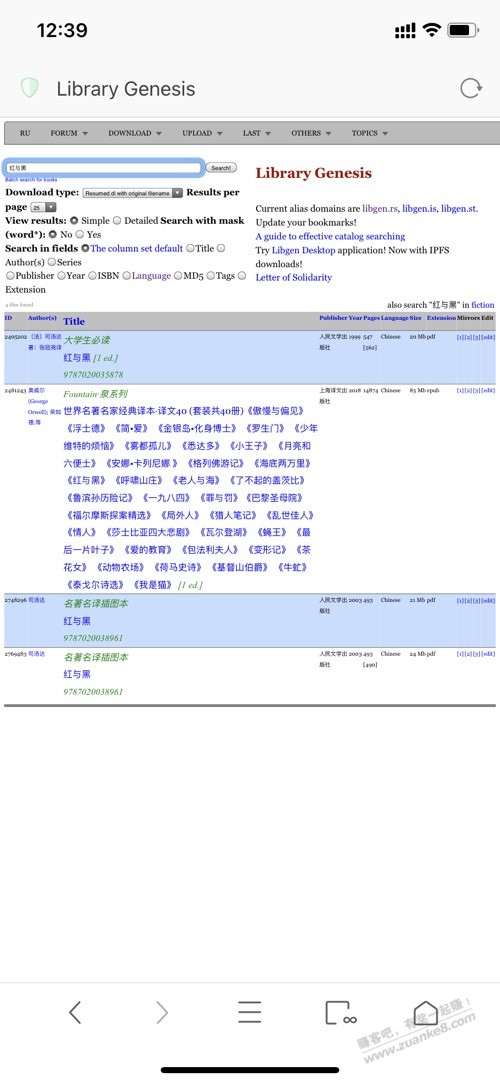Image resolution: width=500 pixels, height=1083 pixels.
Task: Select 'The column set default' search field
Action: (x=85, y=248)
